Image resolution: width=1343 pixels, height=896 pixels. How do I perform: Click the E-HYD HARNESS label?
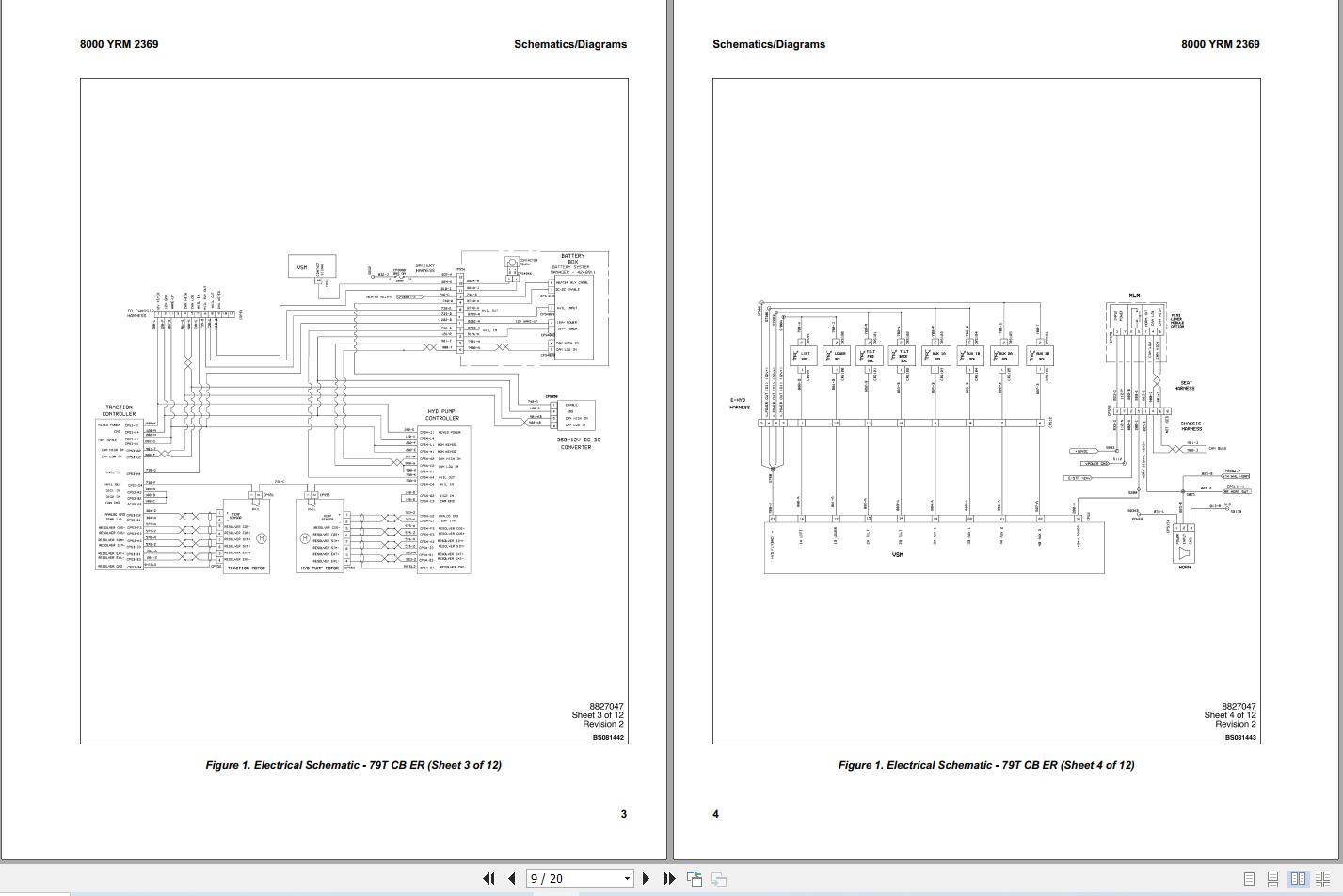(x=740, y=405)
